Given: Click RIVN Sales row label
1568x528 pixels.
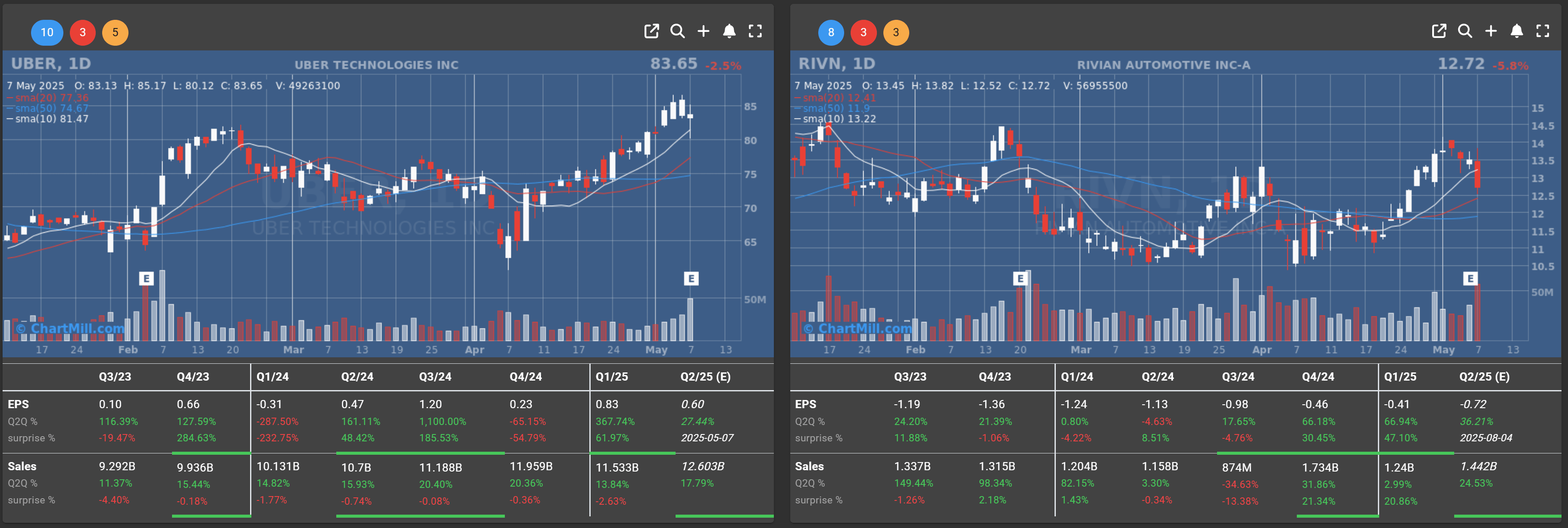Looking at the screenshot, I should point(809,466).
